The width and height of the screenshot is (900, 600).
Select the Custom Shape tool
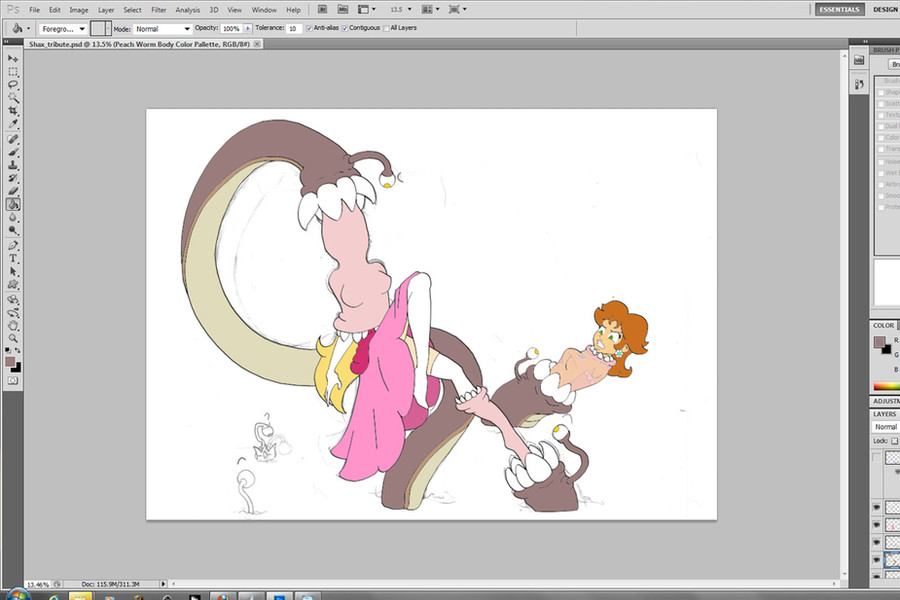click(13, 285)
